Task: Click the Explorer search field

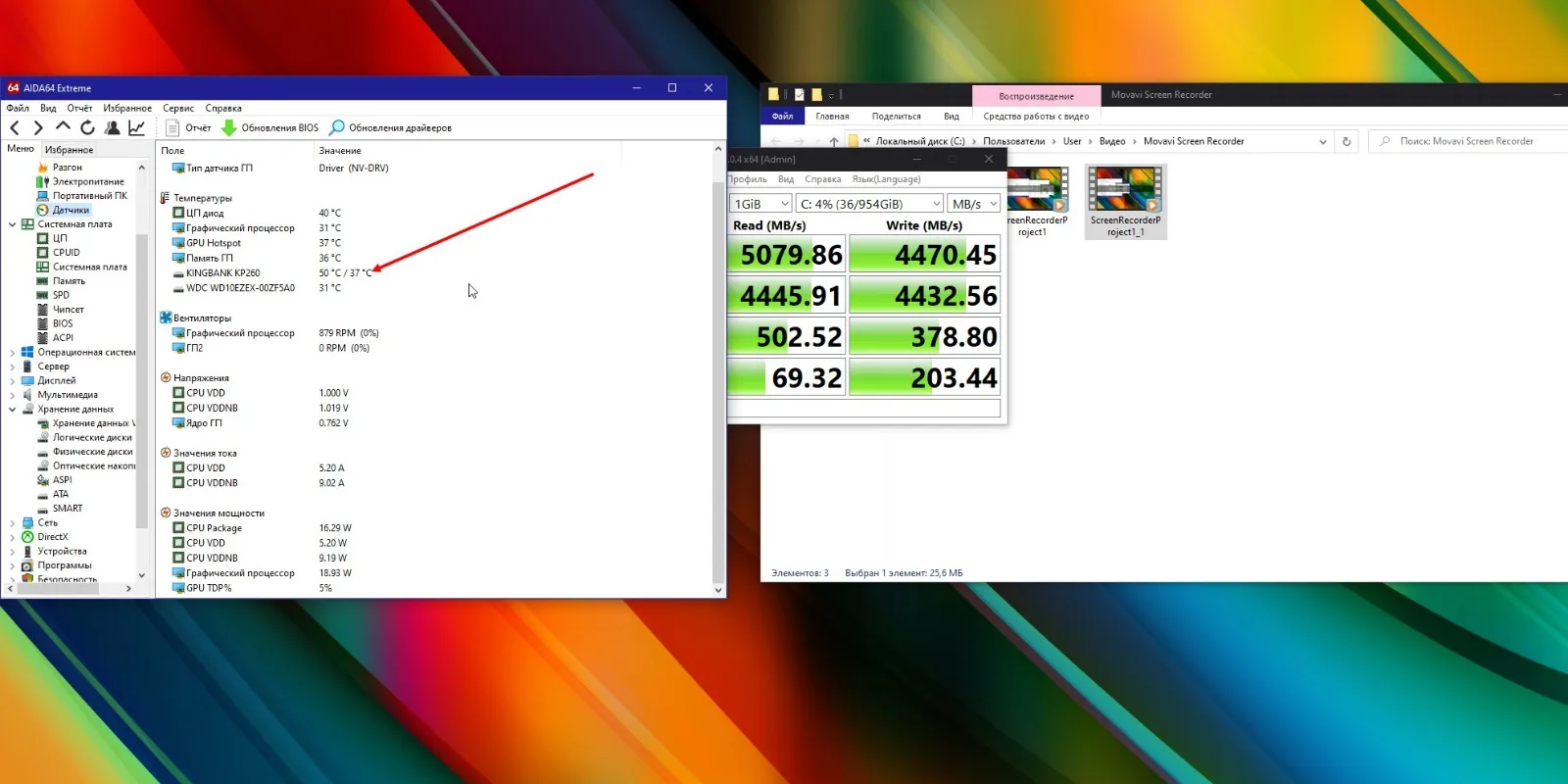Action: pos(1464,141)
